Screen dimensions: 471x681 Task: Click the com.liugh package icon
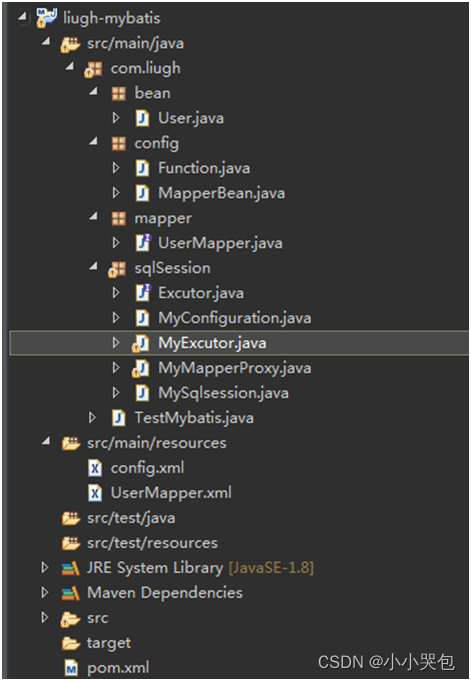pos(94,69)
